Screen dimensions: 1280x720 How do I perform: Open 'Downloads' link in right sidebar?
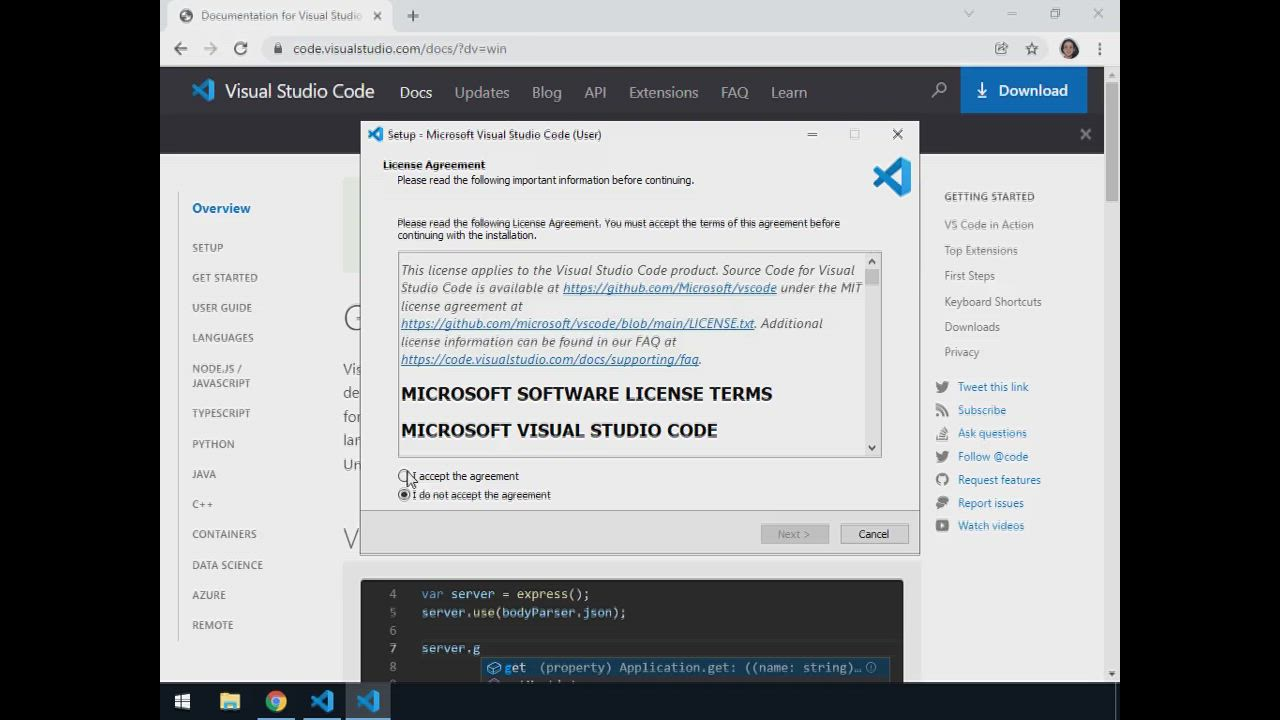coord(972,327)
